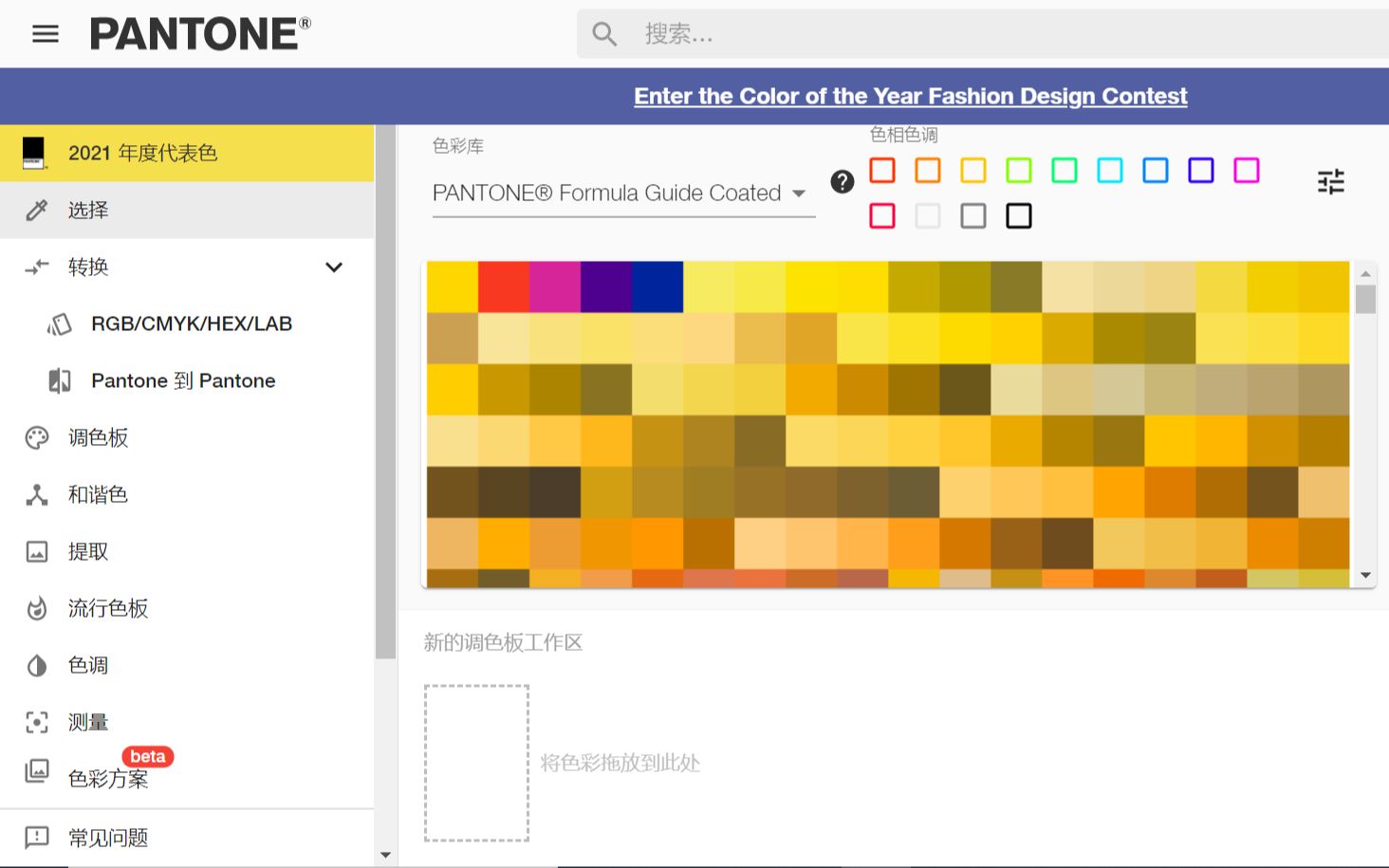
Task: Open the Color of the Year Fashion Design Contest link
Action: click(x=910, y=96)
